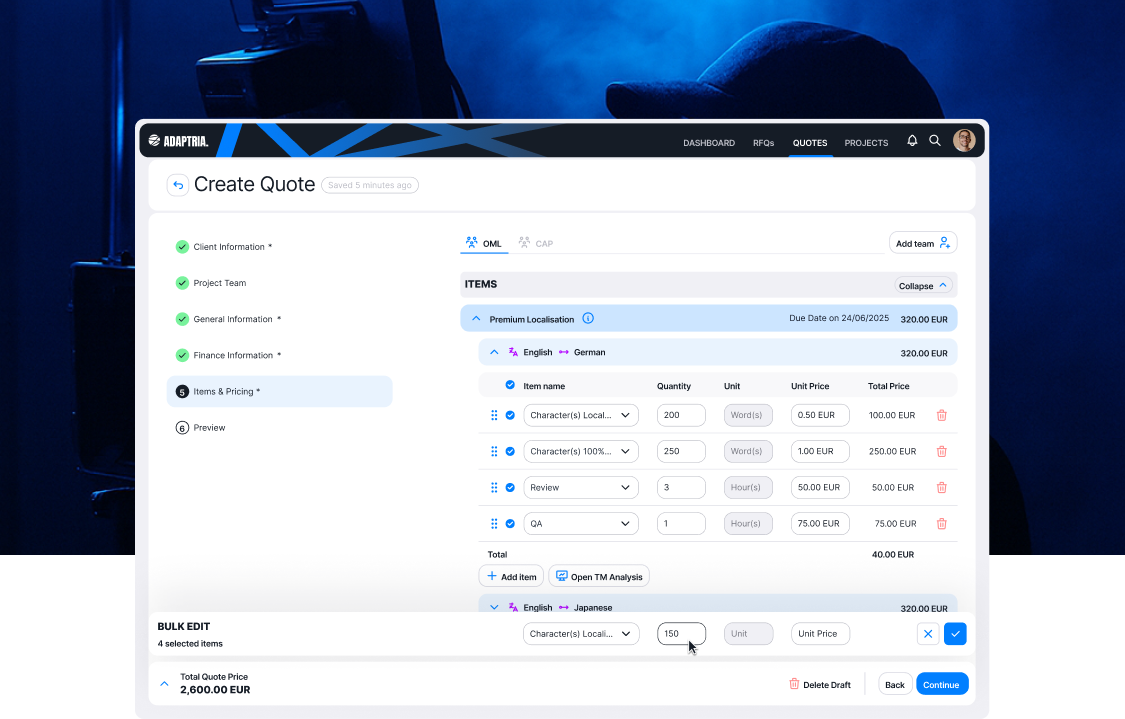Select the Quotes nav item
Image resolution: width=1125 pixels, height=719 pixels.
coord(810,143)
